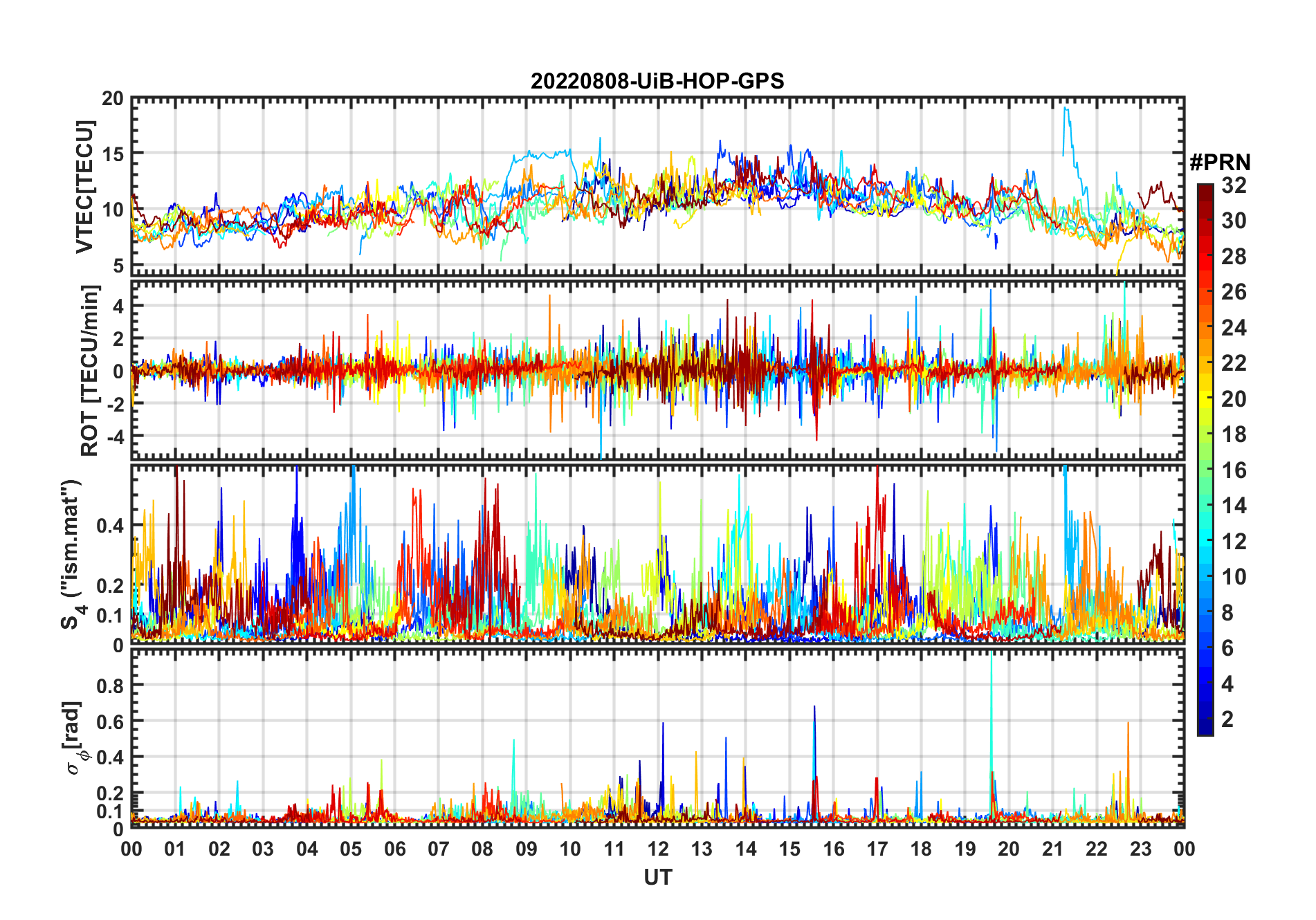This screenshot has width=1316, height=920.
Task: Click S4 axis tick label 0.4
Action: pyautogui.click(x=110, y=526)
